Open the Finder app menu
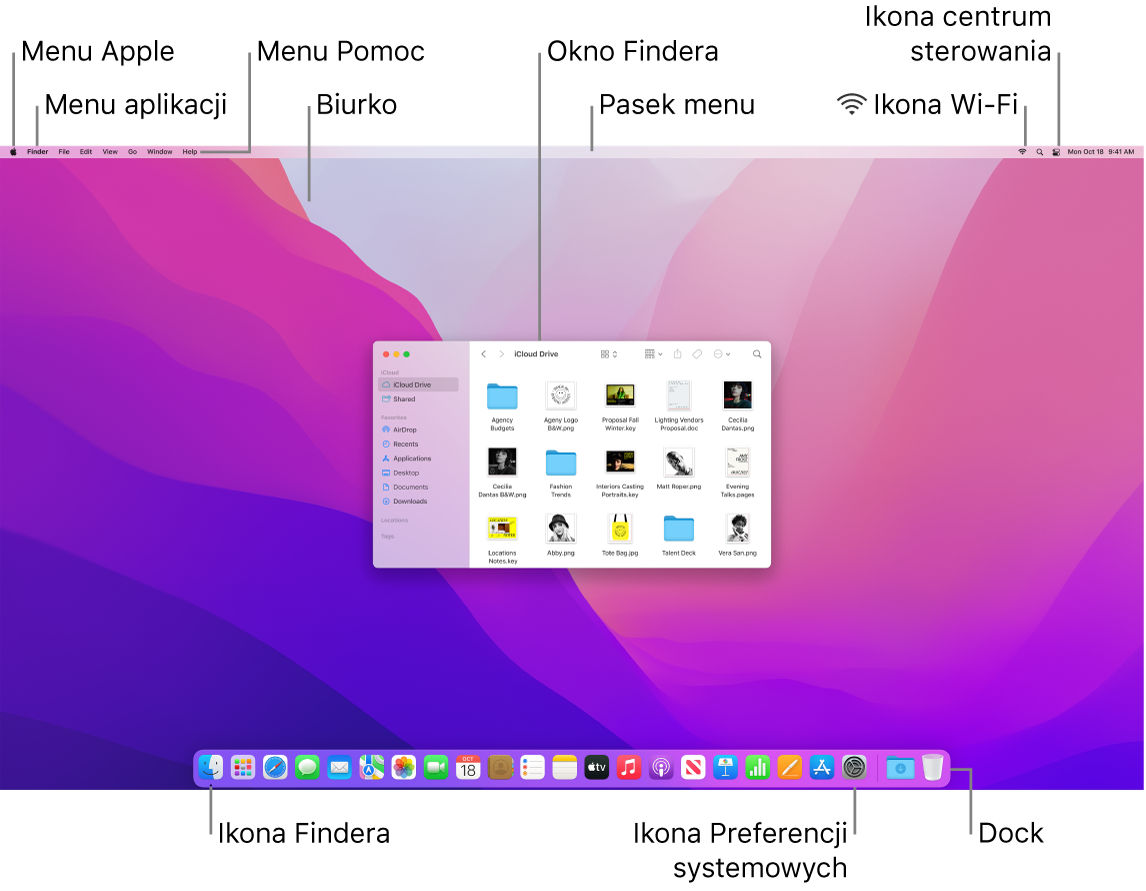 tap(37, 152)
